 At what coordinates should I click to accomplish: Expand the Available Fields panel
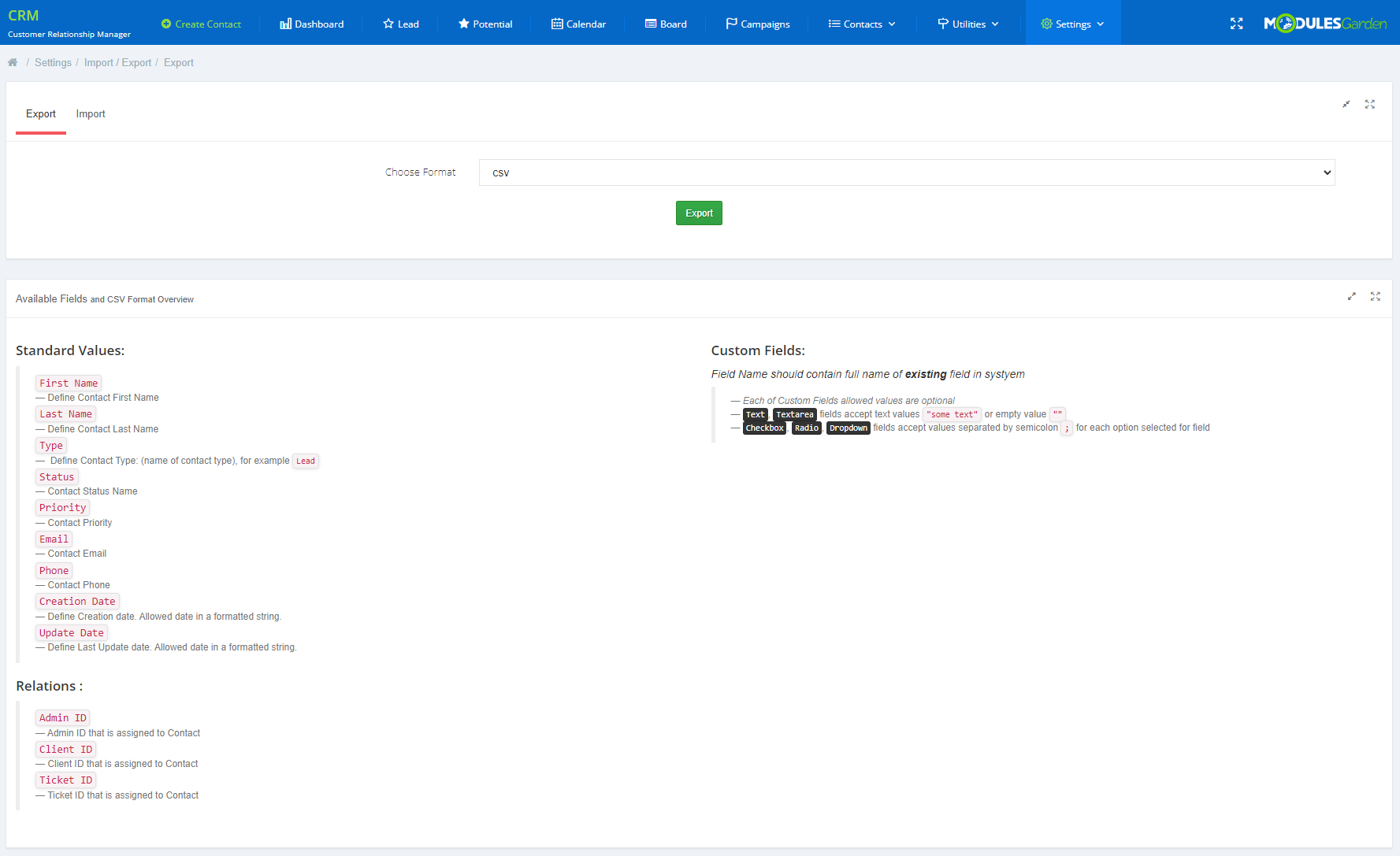1352,296
